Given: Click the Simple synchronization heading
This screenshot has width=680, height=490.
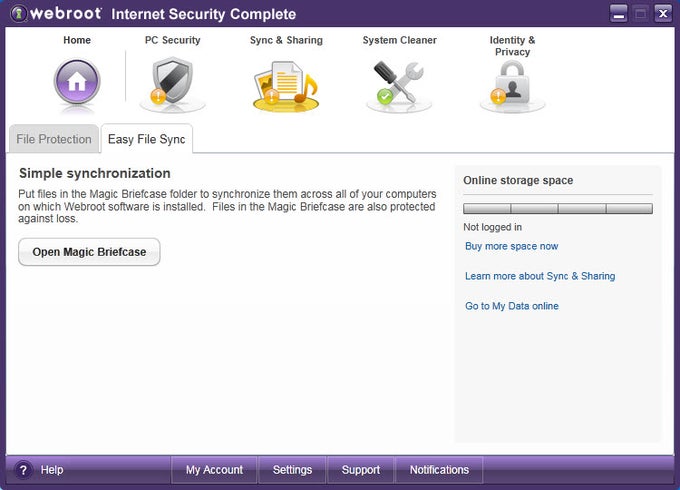Looking at the screenshot, I should point(95,173).
